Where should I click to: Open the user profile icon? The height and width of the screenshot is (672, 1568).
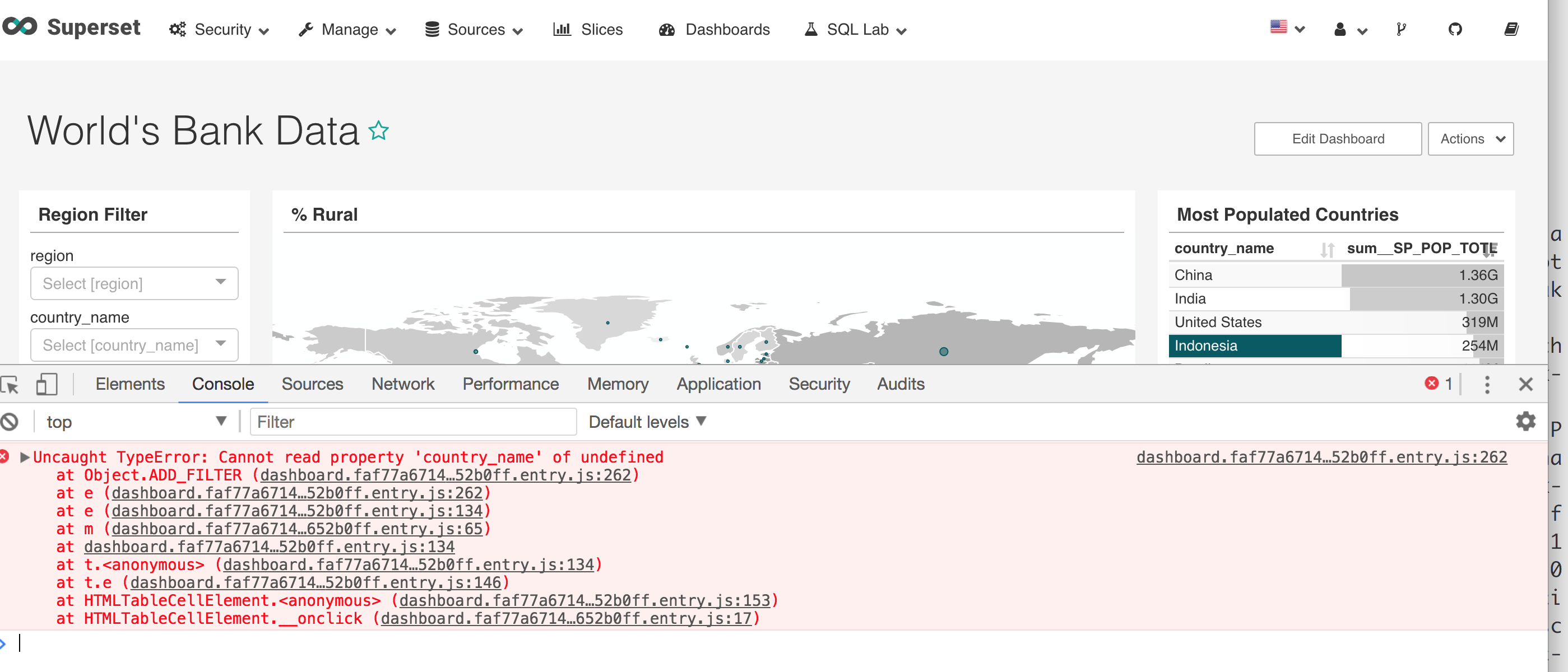tap(1340, 29)
